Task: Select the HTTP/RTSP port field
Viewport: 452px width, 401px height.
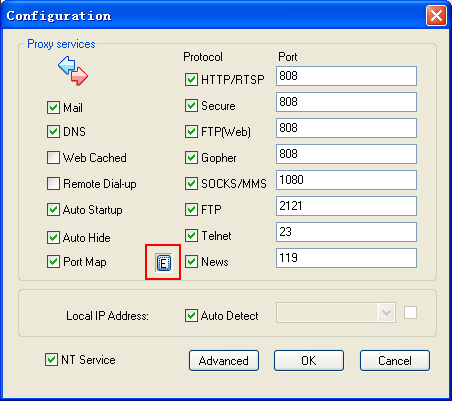Action: click(x=346, y=76)
